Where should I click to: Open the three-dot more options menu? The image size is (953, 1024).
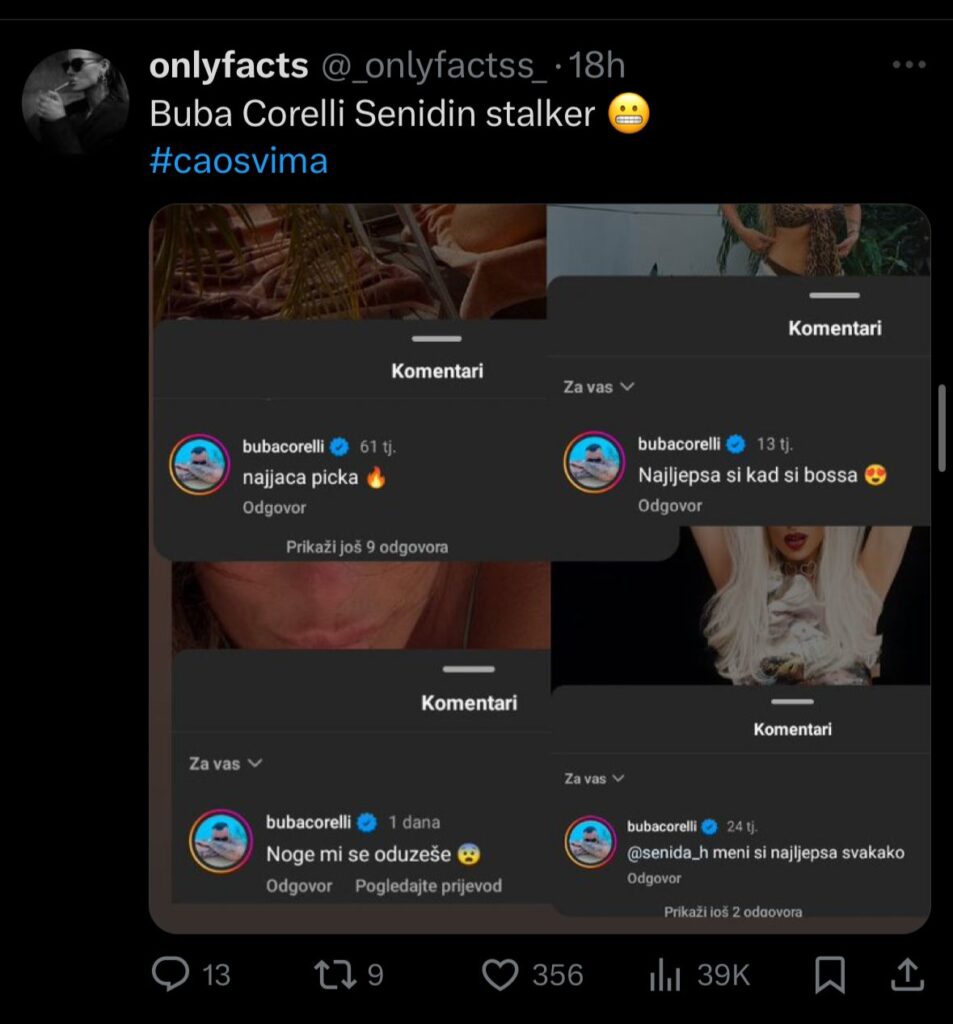pos(908,65)
